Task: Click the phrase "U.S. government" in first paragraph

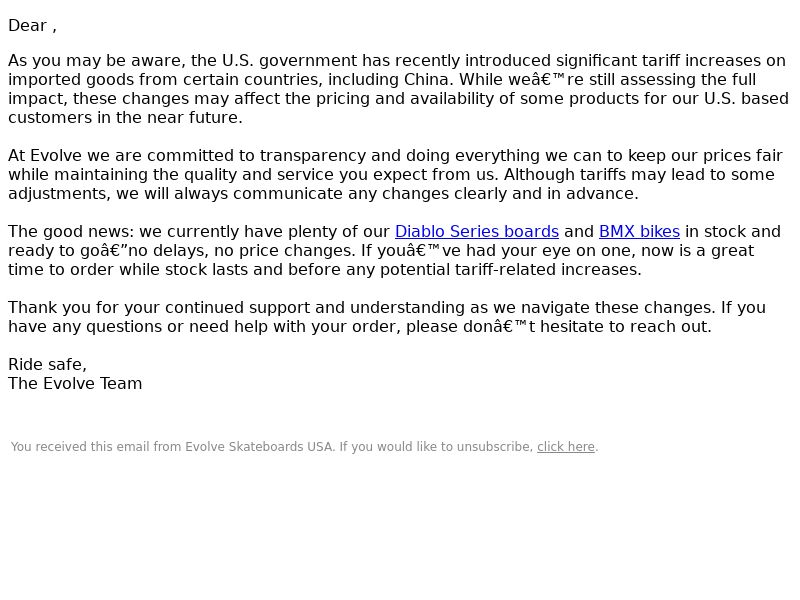Action: [289, 61]
